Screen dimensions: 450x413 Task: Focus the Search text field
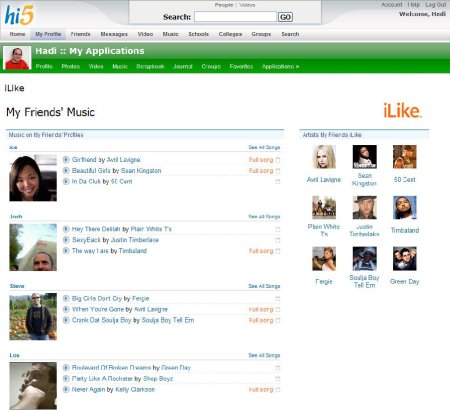pyautogui.click(x=235, y=17)
